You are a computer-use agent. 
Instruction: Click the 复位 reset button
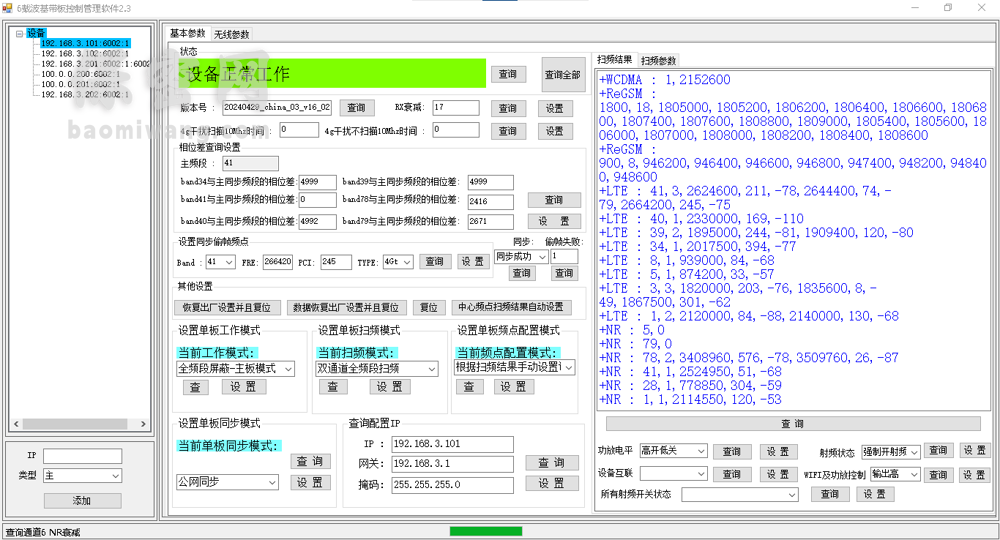tap(428, 308)
